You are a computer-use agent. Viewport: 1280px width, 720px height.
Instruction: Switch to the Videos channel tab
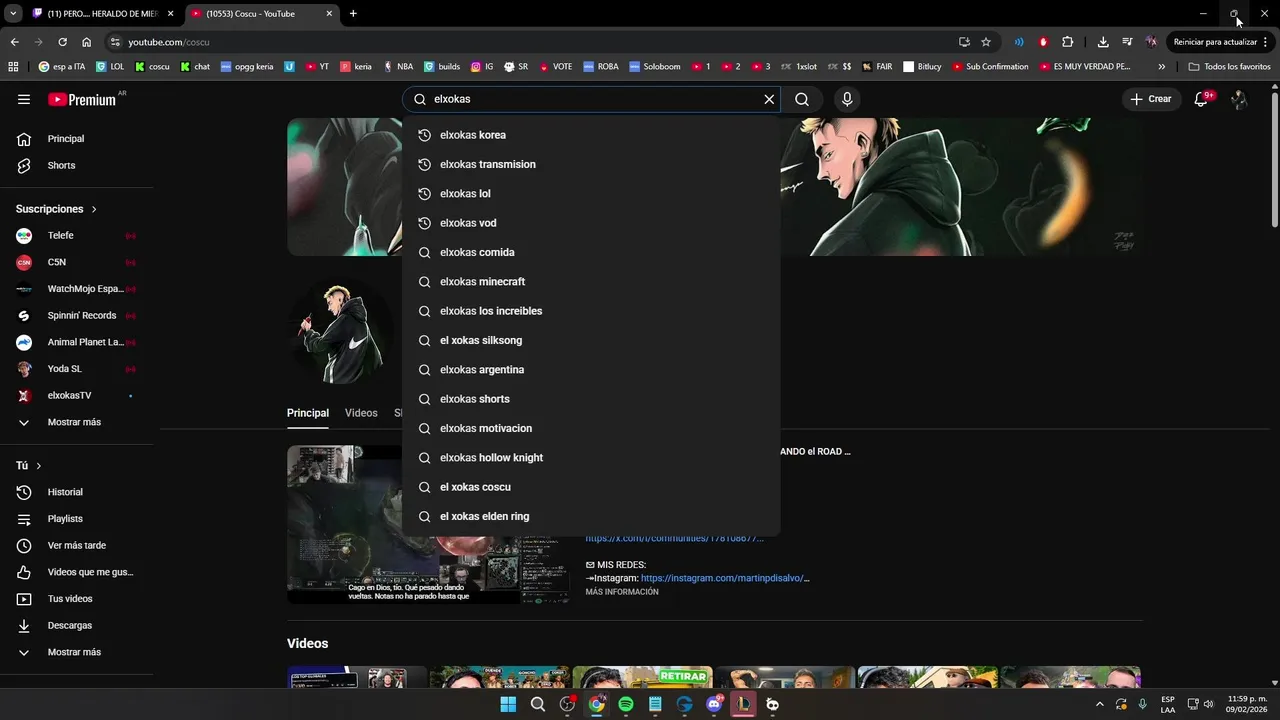361,413
